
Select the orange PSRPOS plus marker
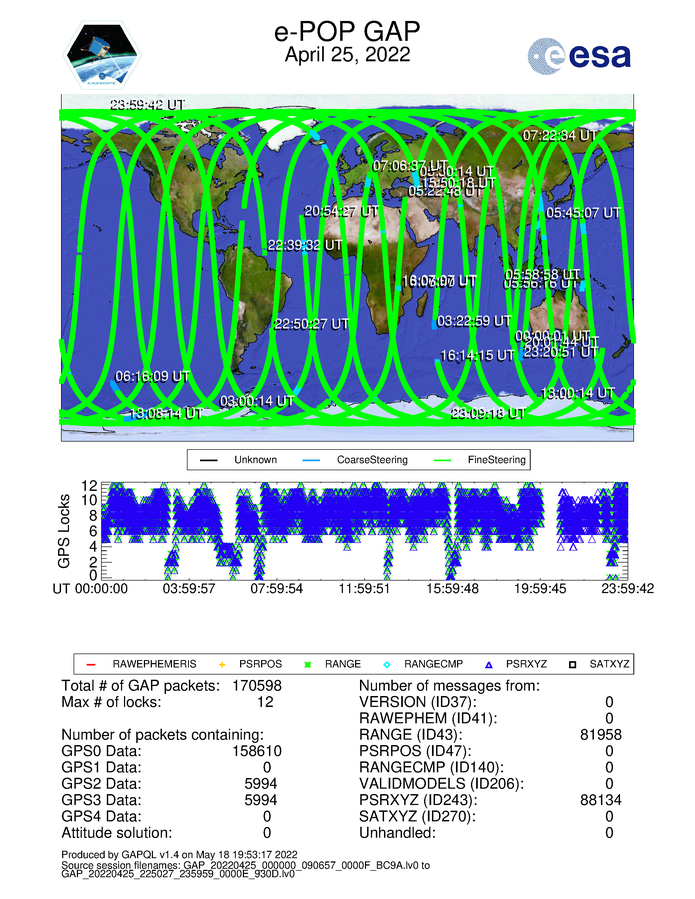[x=222, y=663]
